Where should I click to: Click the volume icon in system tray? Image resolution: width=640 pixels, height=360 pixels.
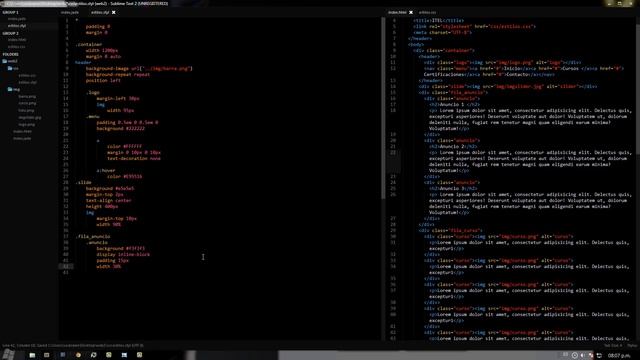coord(583,356)
